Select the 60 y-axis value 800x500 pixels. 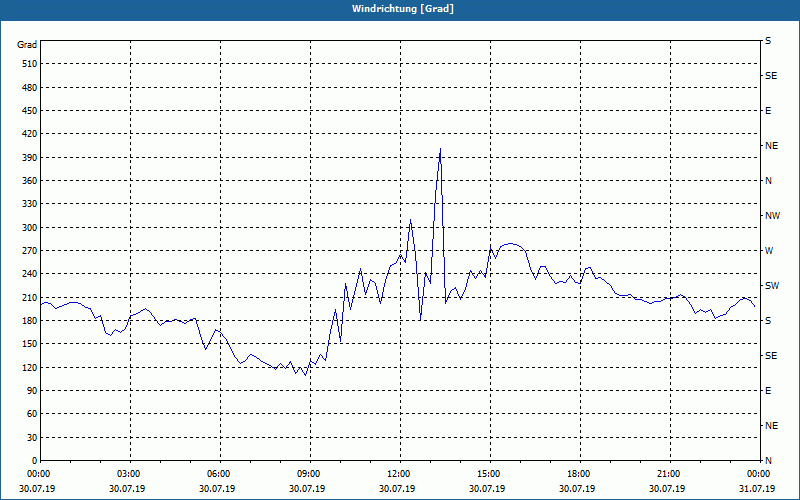tap(32, 414)
